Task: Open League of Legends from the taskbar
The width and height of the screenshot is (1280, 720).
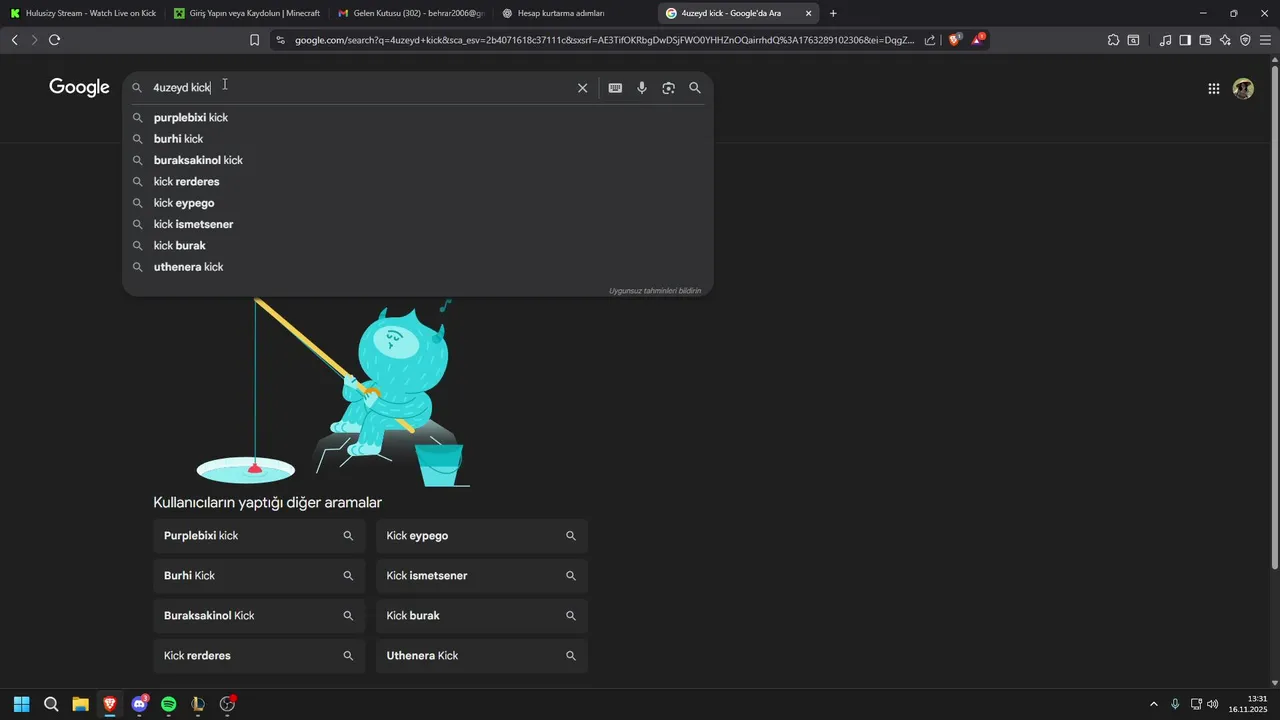Action: point(198,704)
